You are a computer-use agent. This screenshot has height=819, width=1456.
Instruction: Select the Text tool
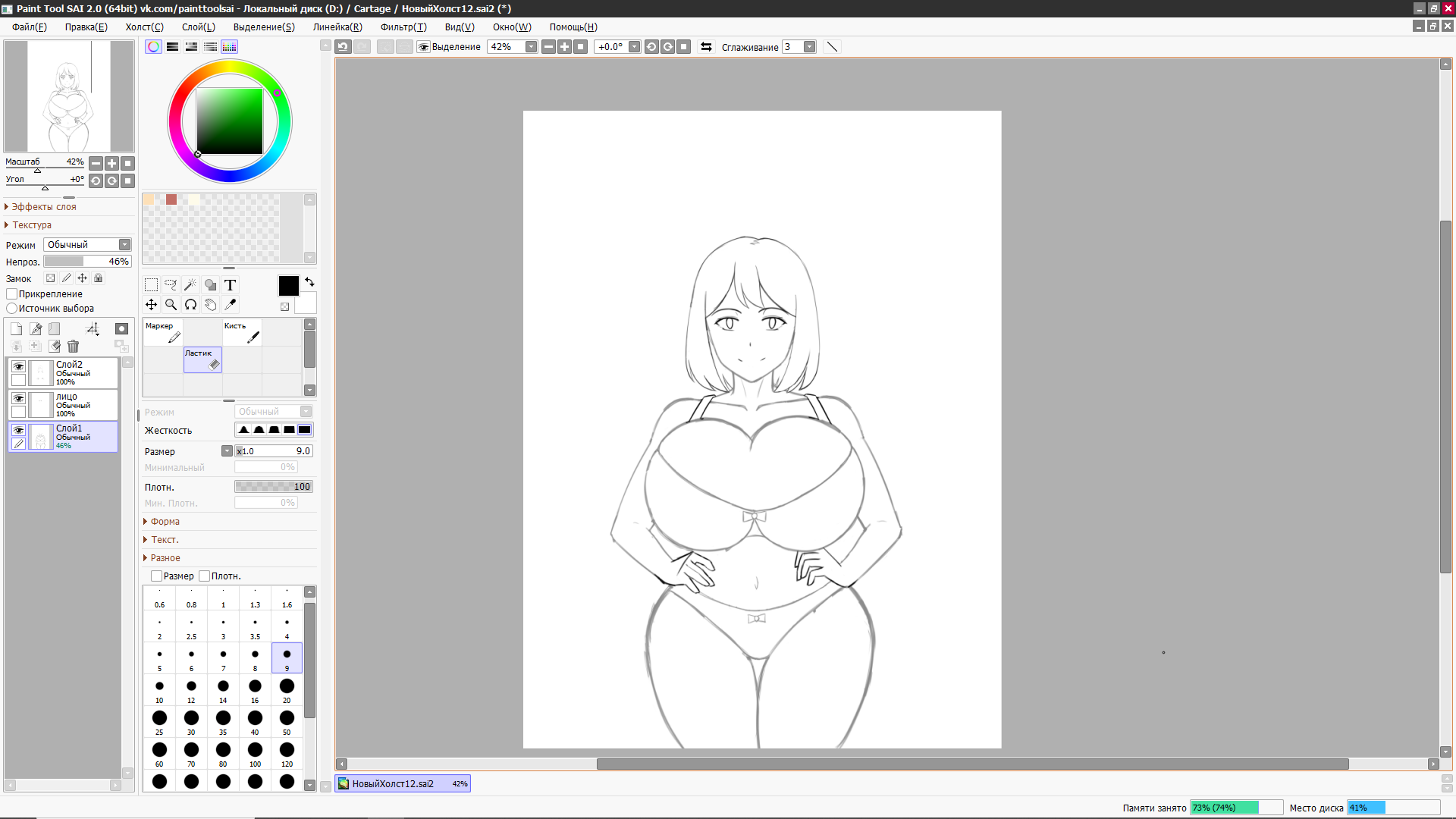coord(230,285)
